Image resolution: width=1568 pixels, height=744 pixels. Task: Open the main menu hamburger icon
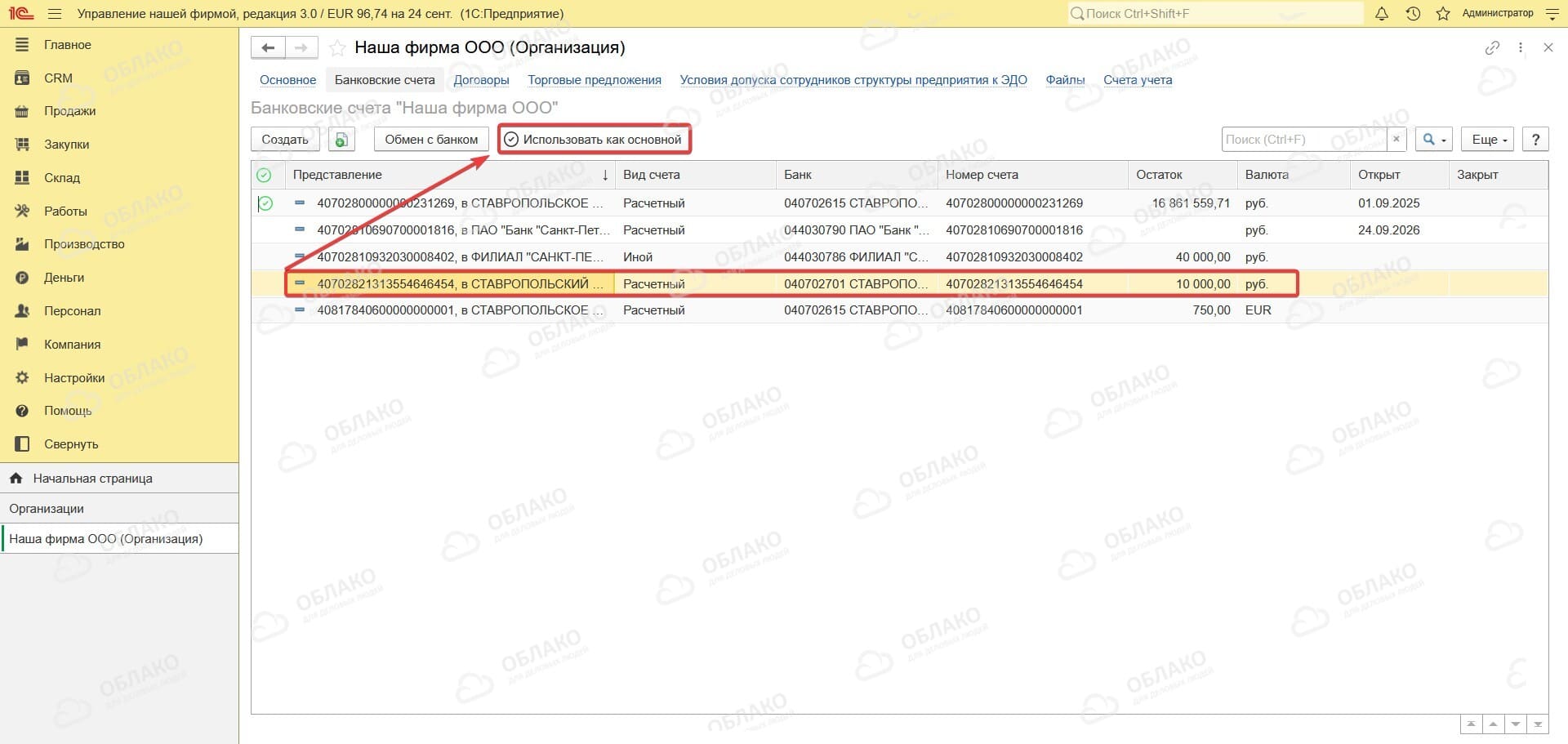click(55, 14)
